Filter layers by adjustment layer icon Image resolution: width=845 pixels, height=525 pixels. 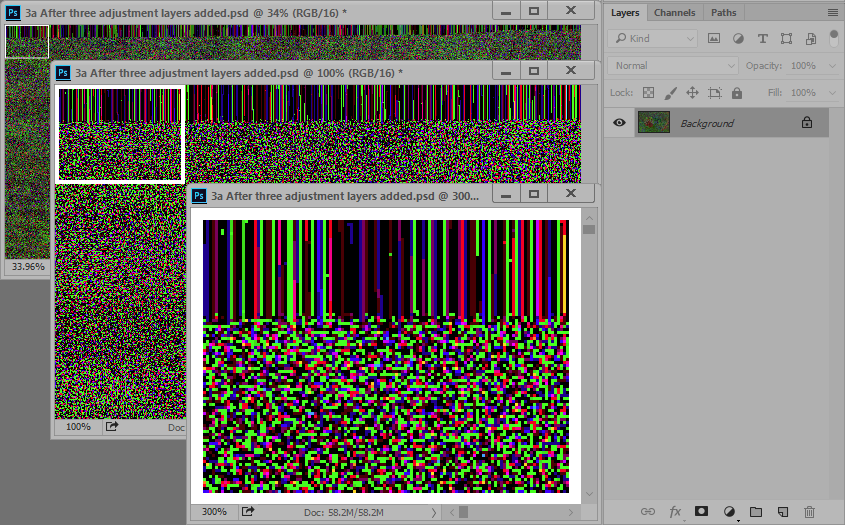point(738,38)
